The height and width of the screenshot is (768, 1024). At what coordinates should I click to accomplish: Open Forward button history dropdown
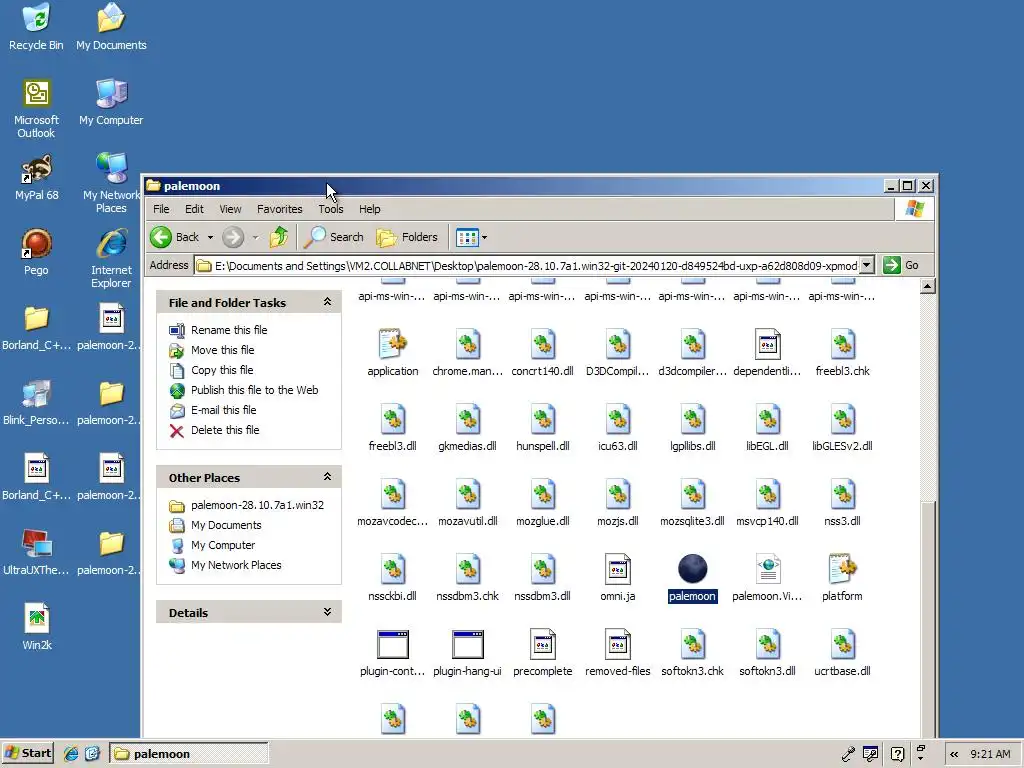point(255,237)
